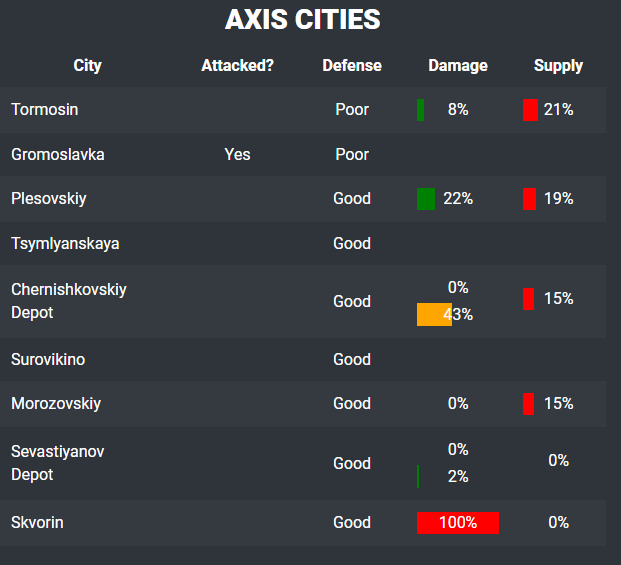The height and width of the screenshot is (565, 621).
Task: Click the Damage column header
Action: click(458, 66)
